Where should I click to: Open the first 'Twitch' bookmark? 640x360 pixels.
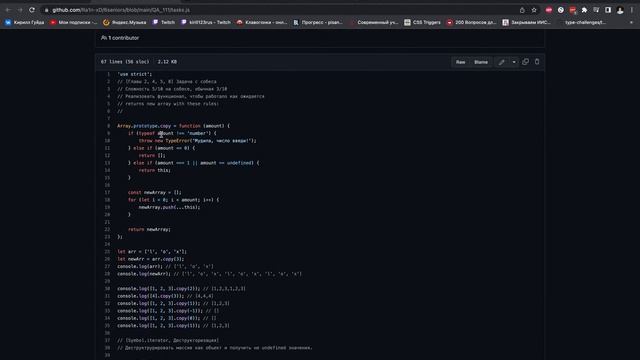[x=164, y=22]
